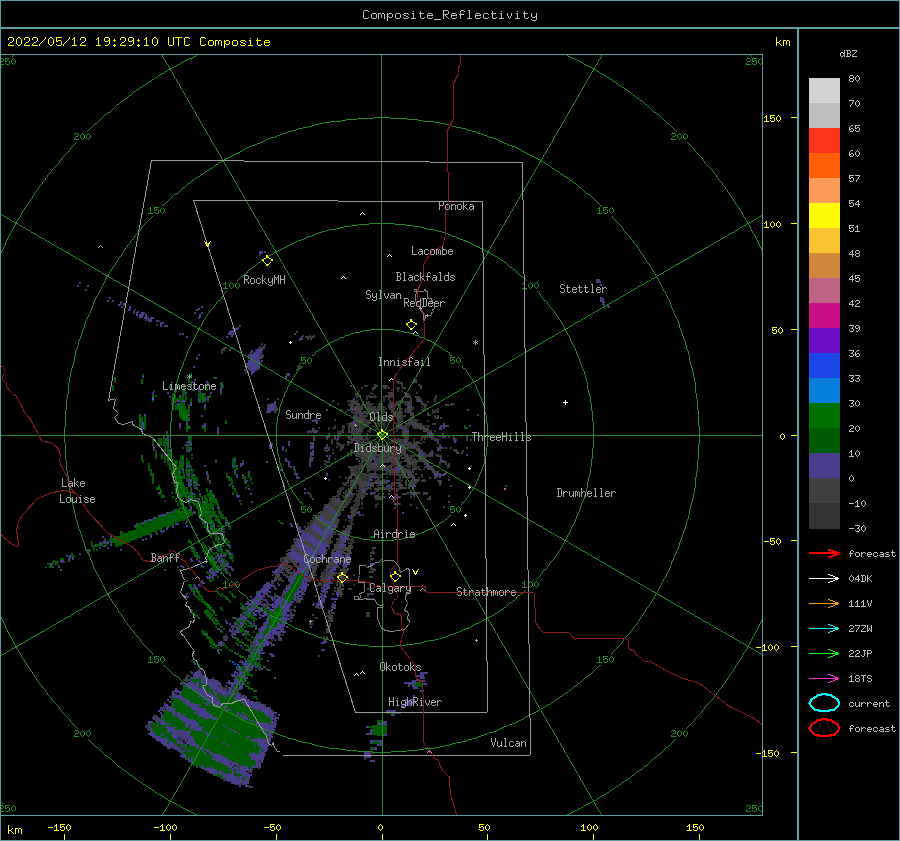Click the Airdrie label
The image size is (900, 841).
394,534
